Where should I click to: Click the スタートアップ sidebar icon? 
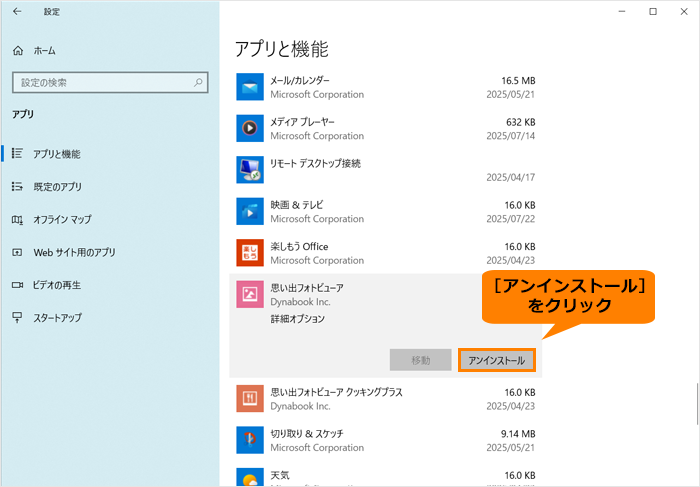(x=17, y=317)
